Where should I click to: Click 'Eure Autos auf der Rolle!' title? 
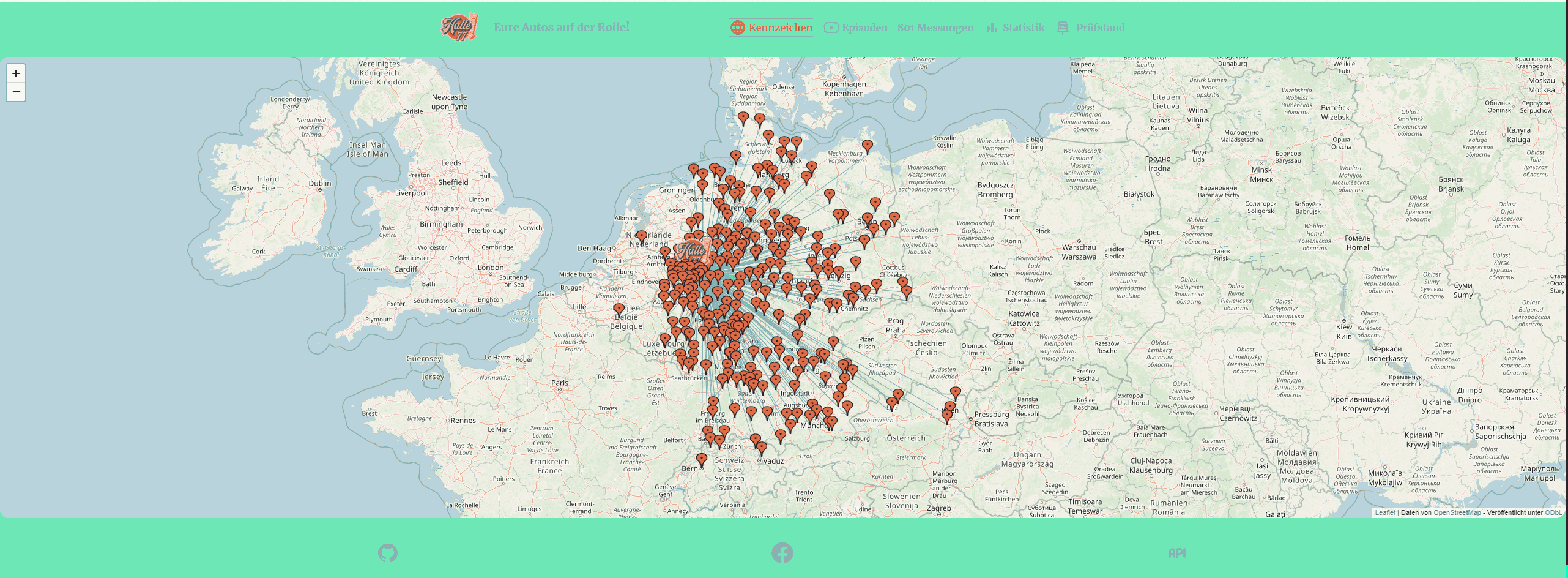tap(562, 27)
